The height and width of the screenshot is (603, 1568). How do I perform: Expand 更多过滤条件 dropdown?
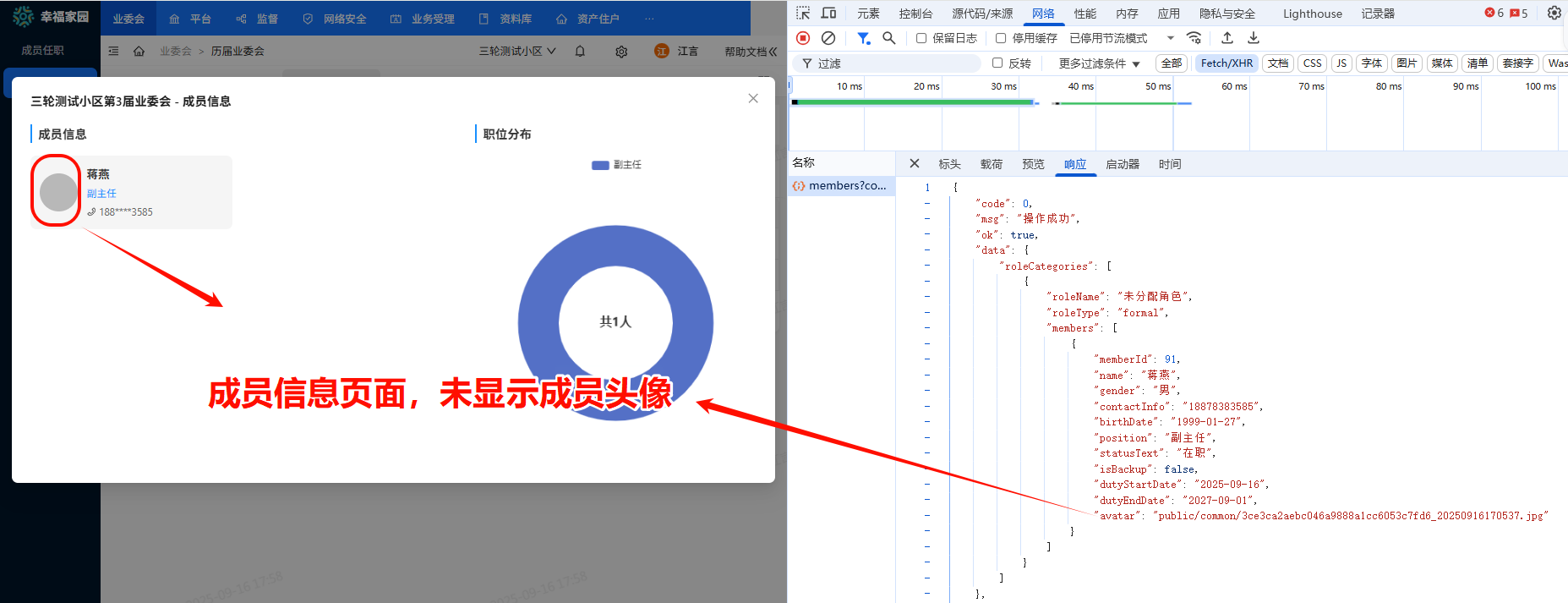tap(1099, 63)
